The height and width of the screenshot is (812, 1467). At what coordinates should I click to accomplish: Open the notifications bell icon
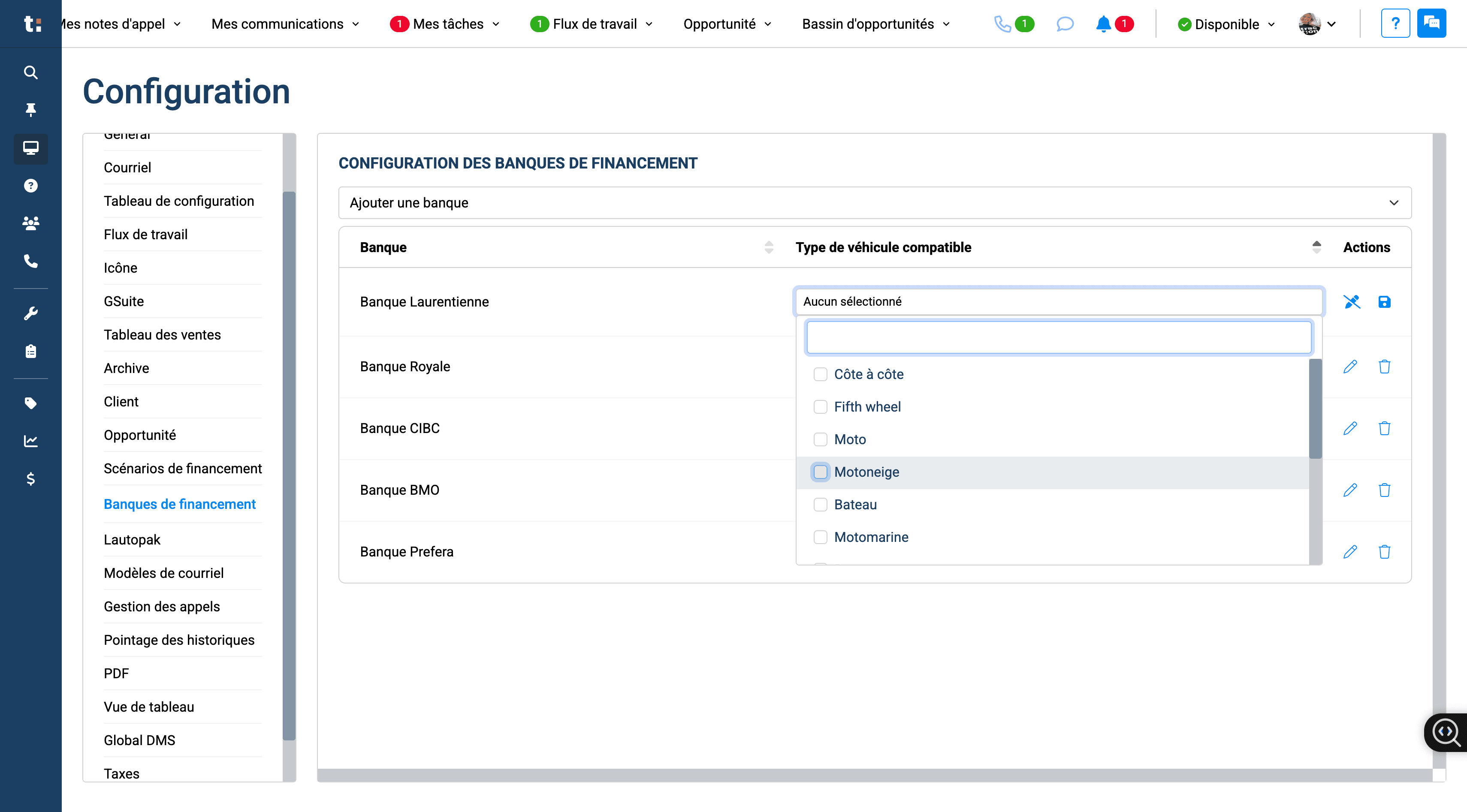[1103, 24]
